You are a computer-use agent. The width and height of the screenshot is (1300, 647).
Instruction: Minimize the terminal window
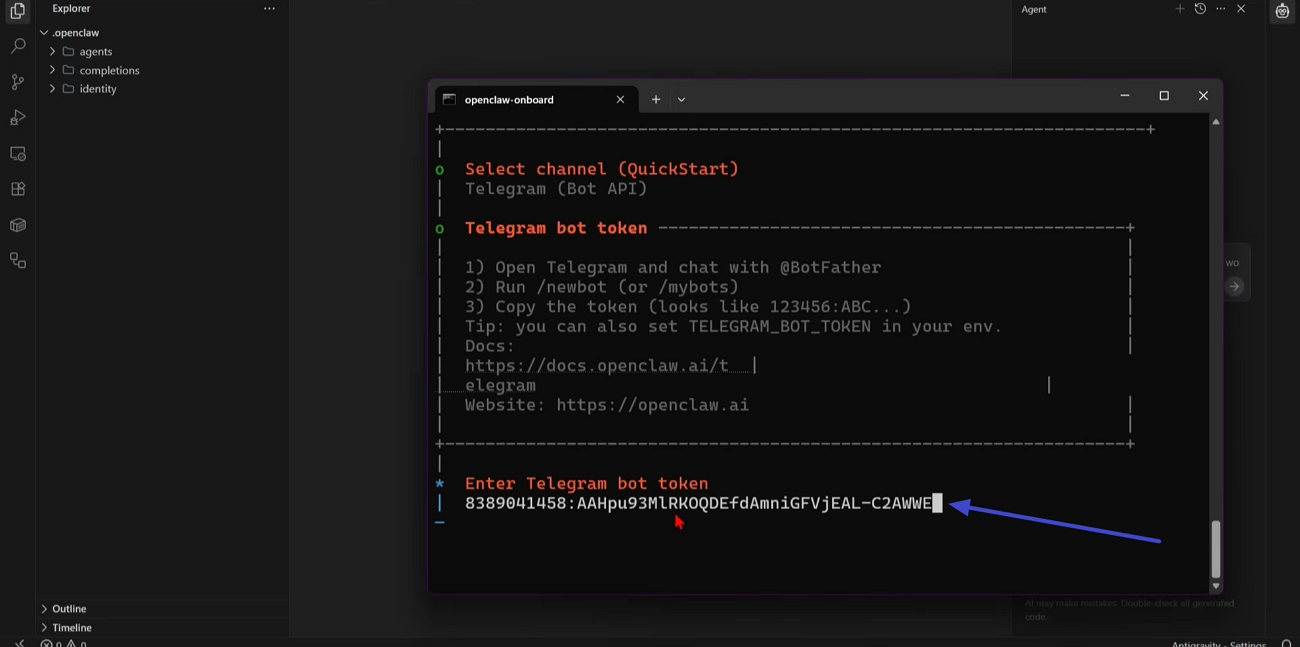click(x=1125, y=96)
